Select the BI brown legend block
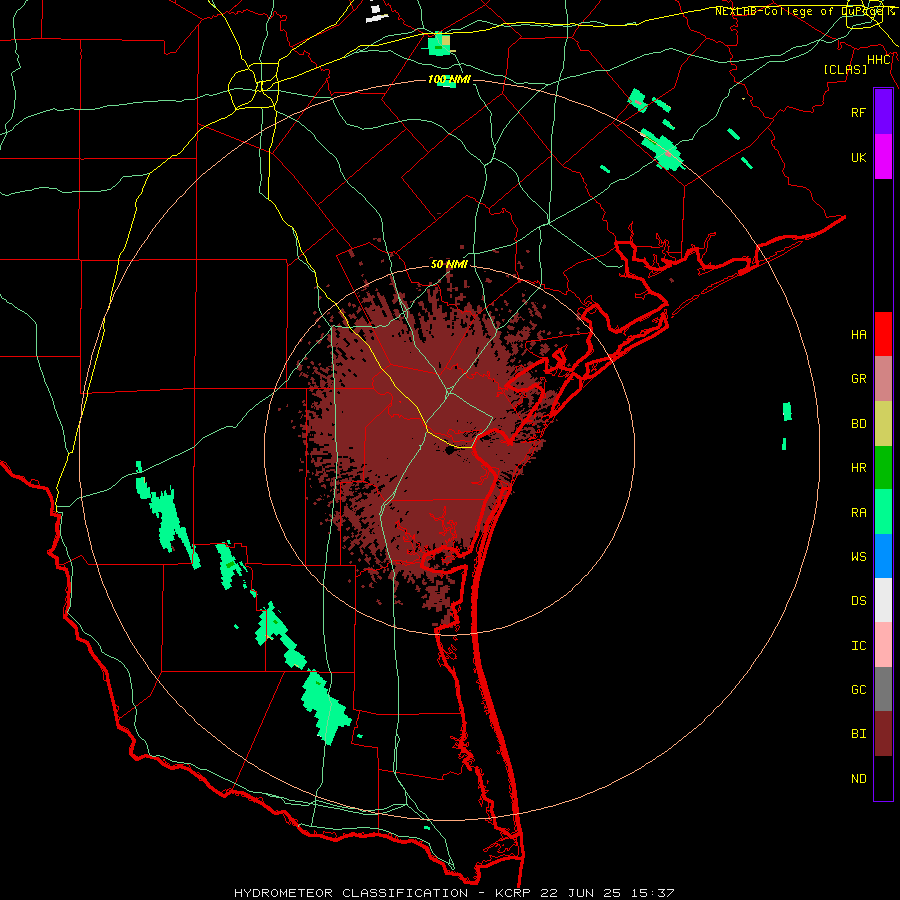Viewport: 900px width, 900px height. 883,734
